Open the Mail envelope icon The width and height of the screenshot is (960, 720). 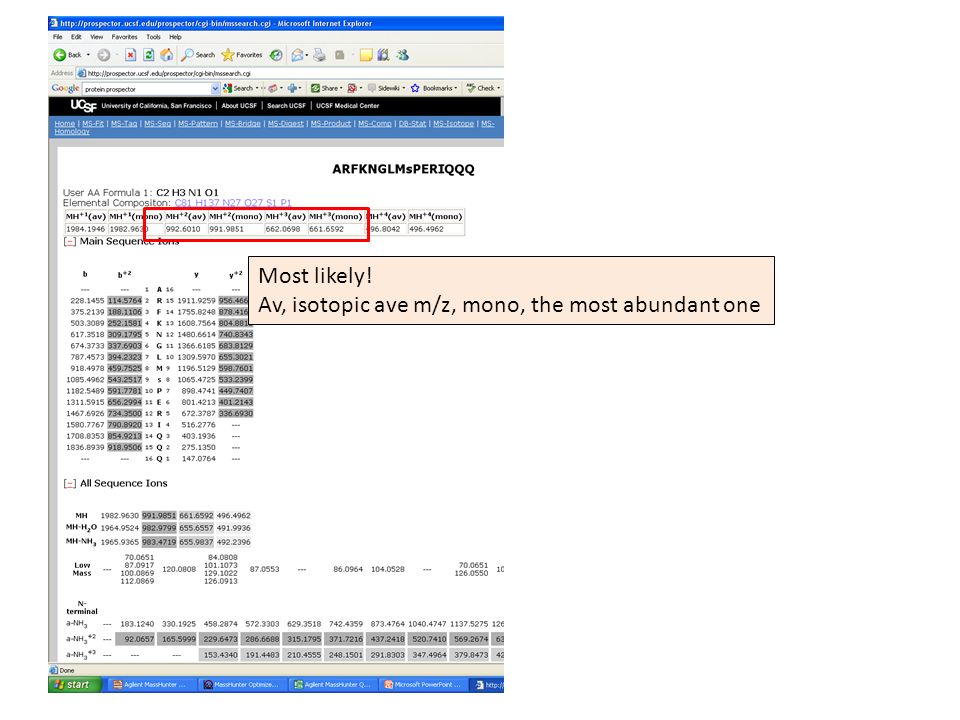pos(298,55)
